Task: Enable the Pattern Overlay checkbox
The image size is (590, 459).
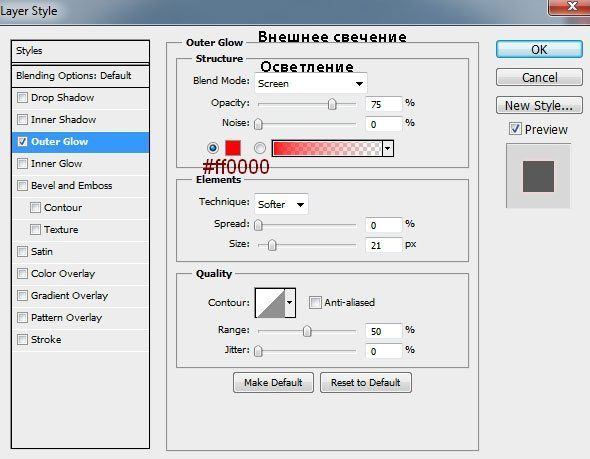Action: coord(22,318)
